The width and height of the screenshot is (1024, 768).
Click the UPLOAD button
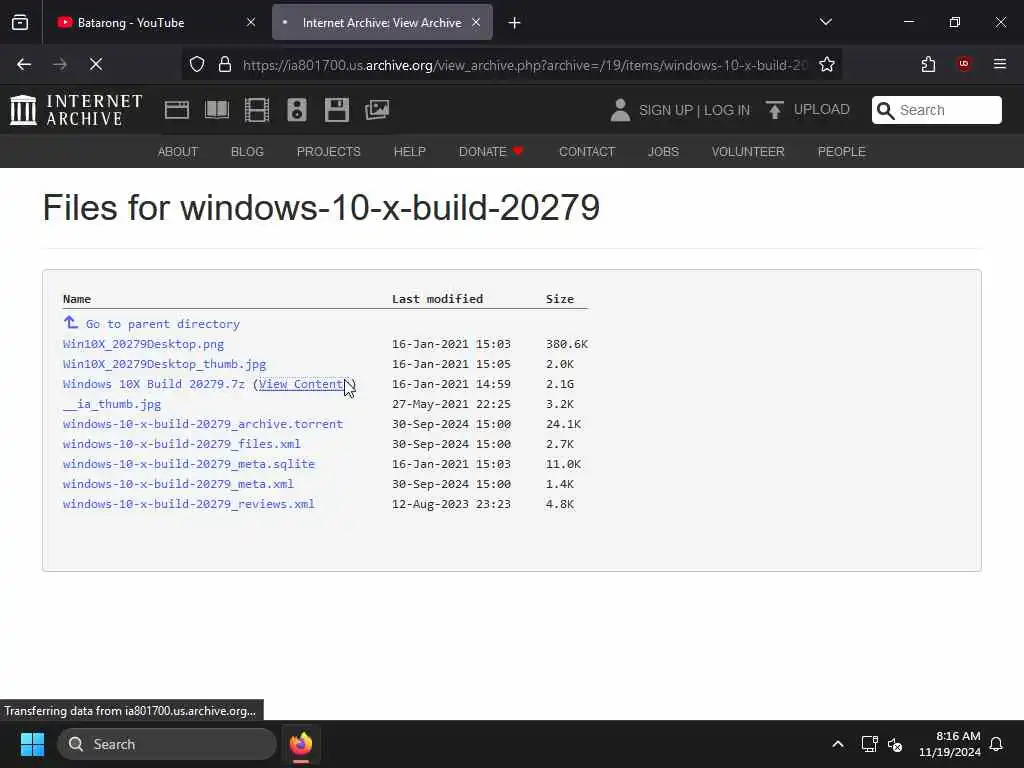808,110
